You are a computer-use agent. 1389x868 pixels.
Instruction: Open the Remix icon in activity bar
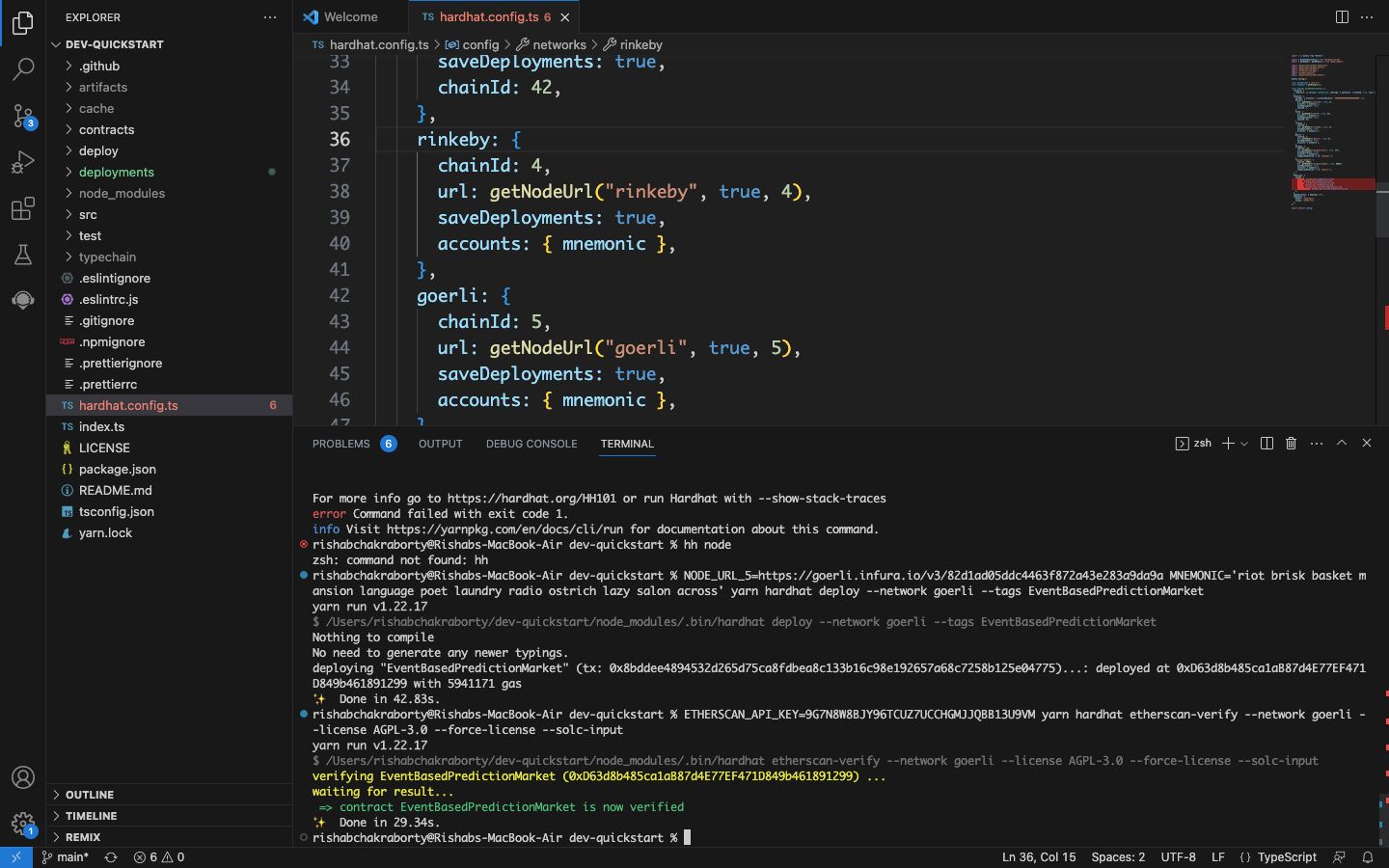pos(23,300)
